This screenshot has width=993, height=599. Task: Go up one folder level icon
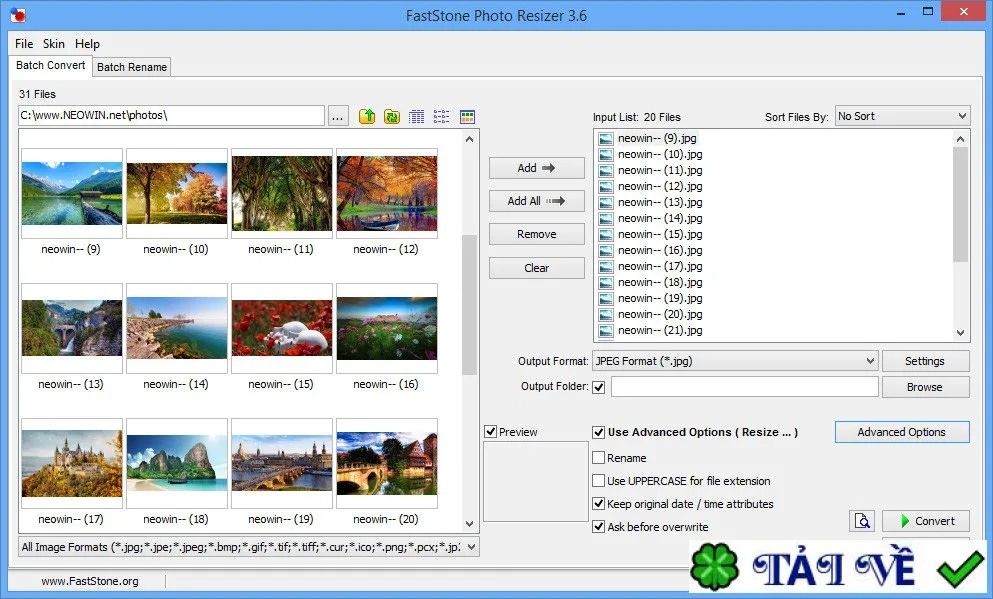pyautogui.click(x=367, y=117)
